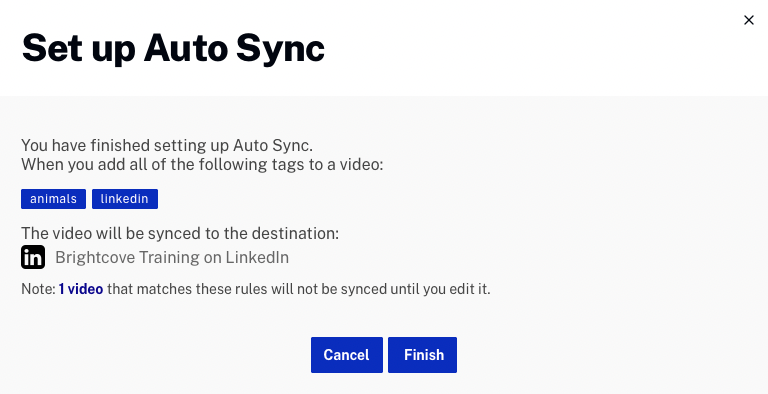Close the Set up Auto Sync dialog

click(x=748, y=20)
